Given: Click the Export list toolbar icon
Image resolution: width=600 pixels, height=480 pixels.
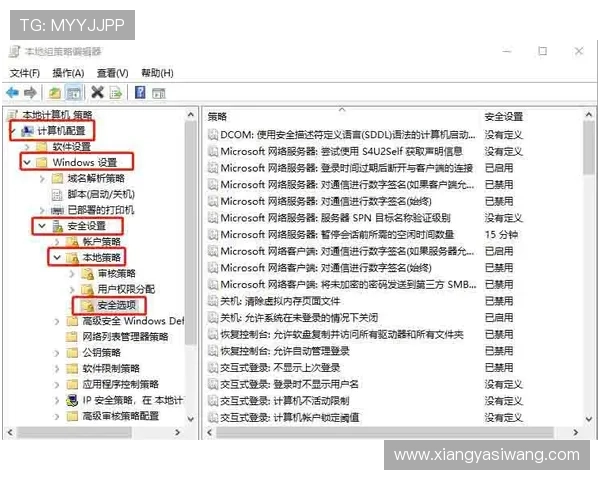Looking at the screenshot, I should click(x=116, y=93).
